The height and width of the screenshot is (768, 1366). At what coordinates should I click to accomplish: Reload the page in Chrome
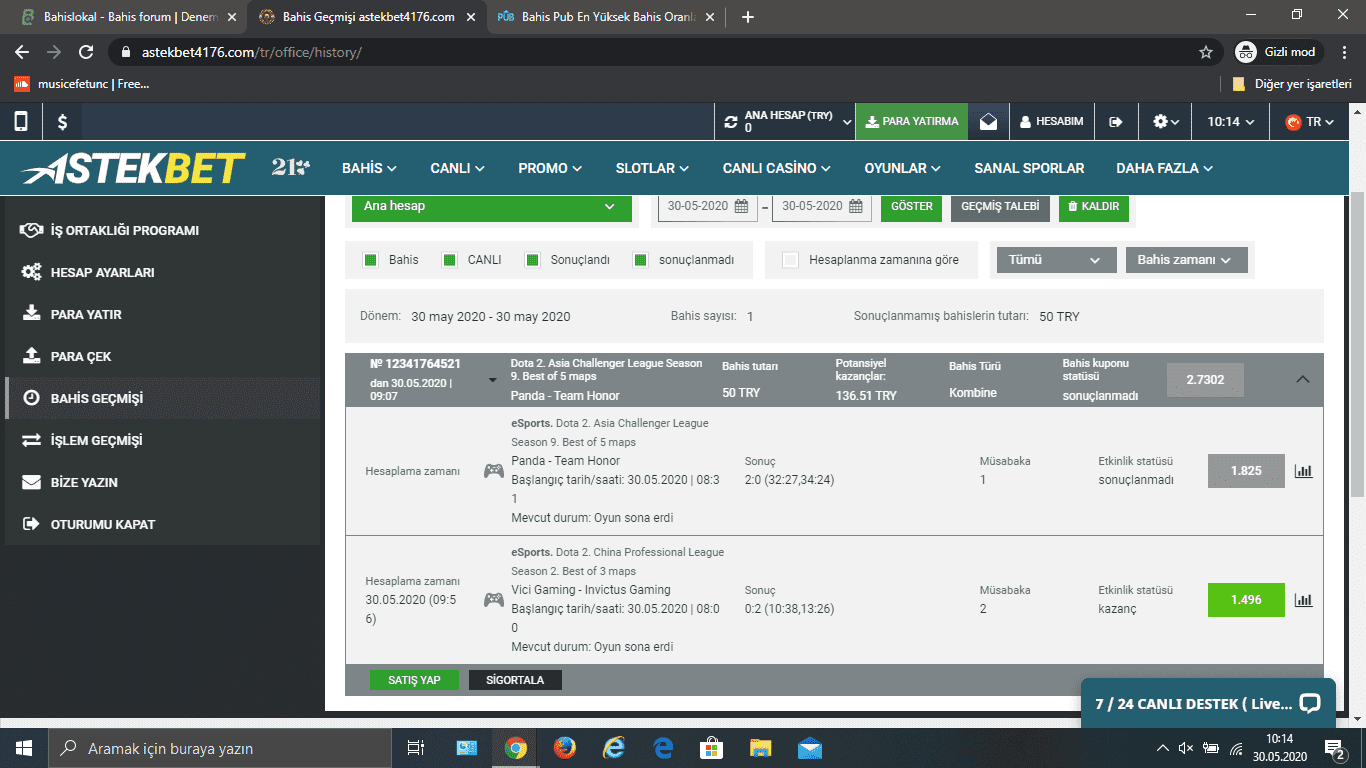tap(86, 52)
